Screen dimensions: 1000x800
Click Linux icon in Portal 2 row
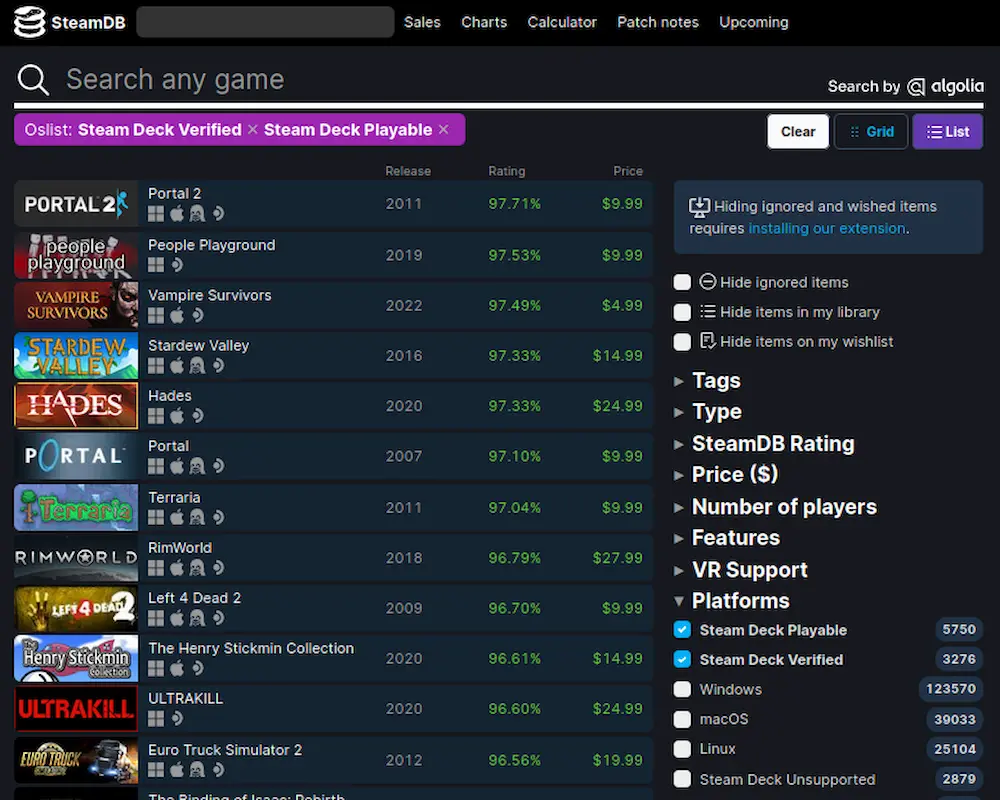197,214
